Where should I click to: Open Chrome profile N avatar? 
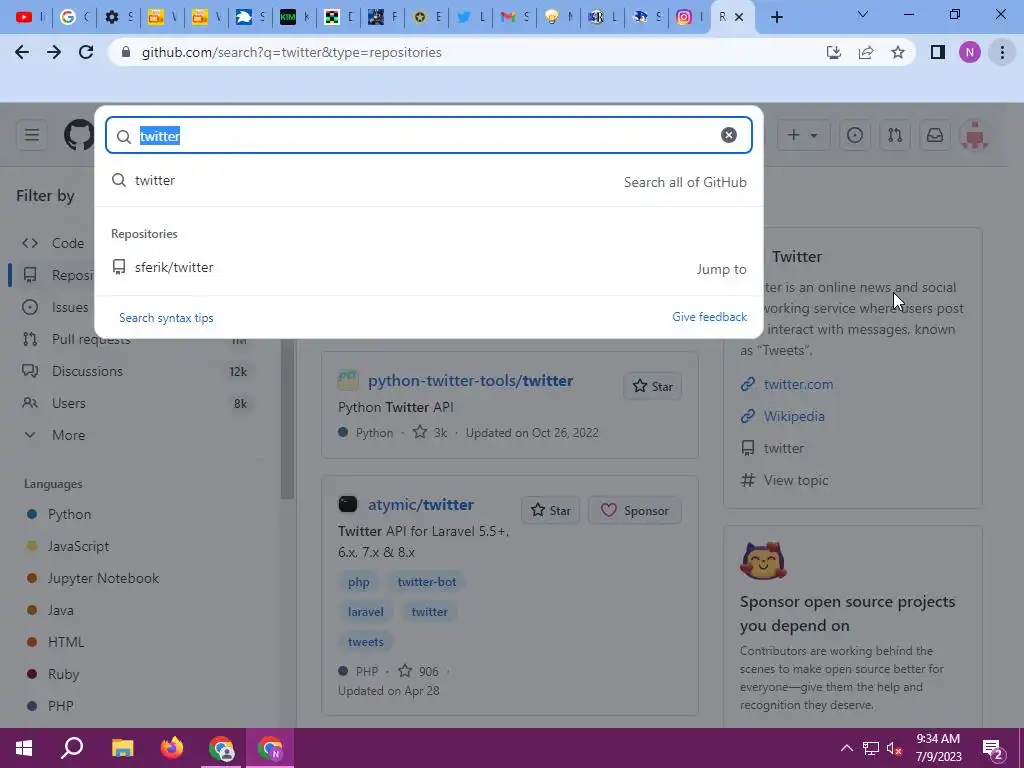point(970,52)
